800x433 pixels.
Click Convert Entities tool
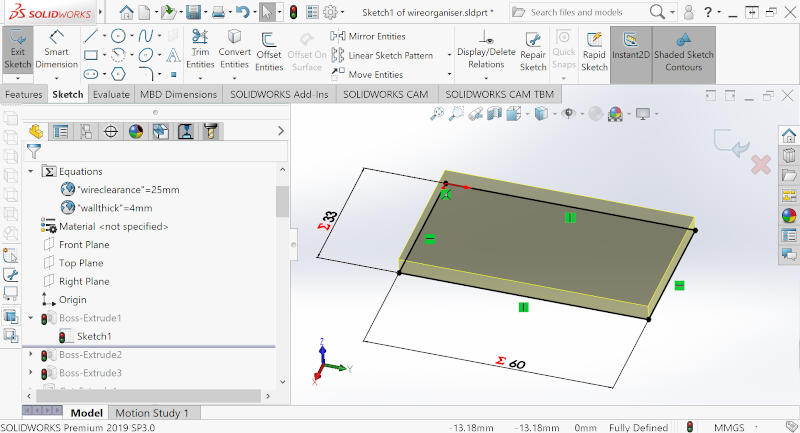coord(234,50)
